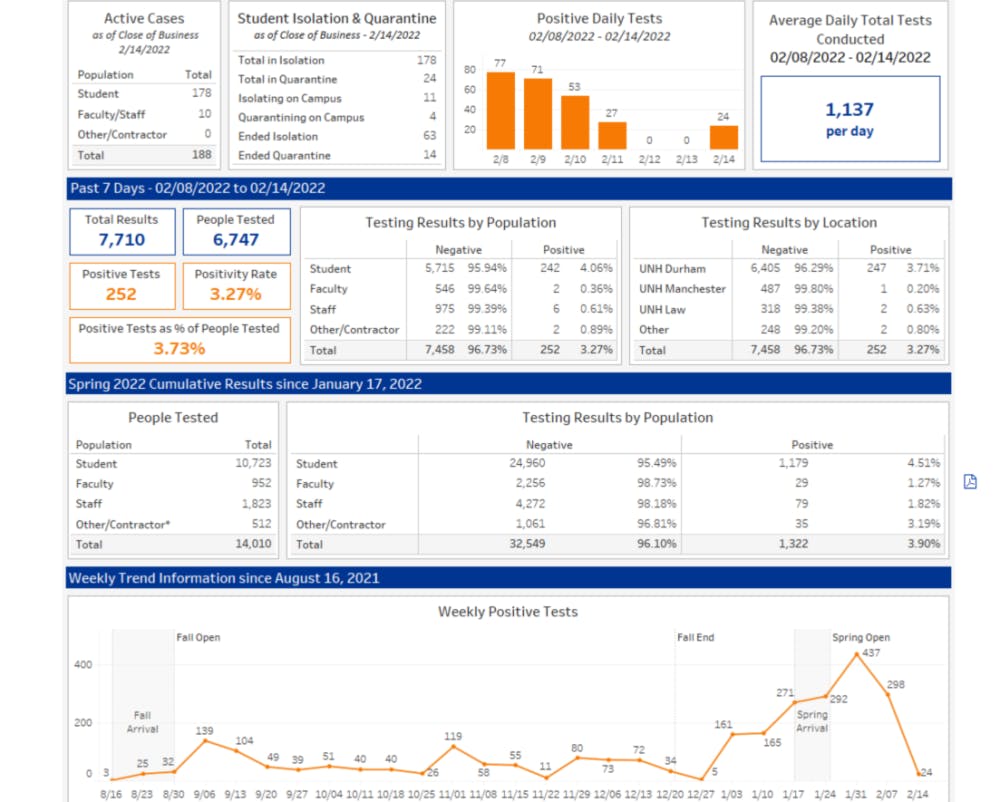Click the 161 data point at 1/03
Viewport: 1000px width, 802px height.
(732, 734)
